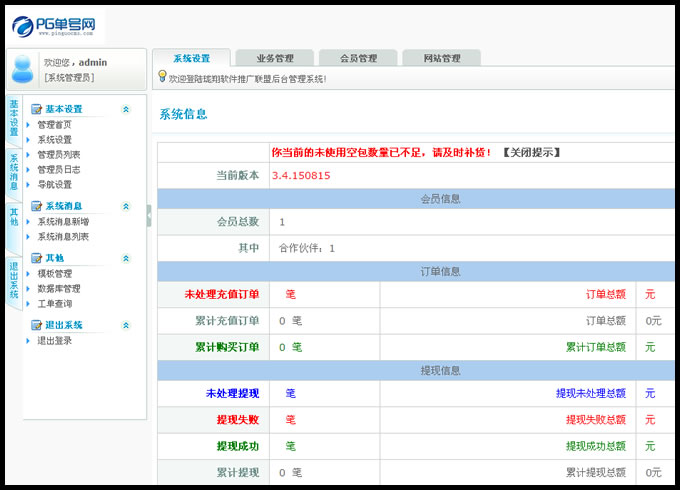Open the 网站管理 tab

click(x=441, y=58)
